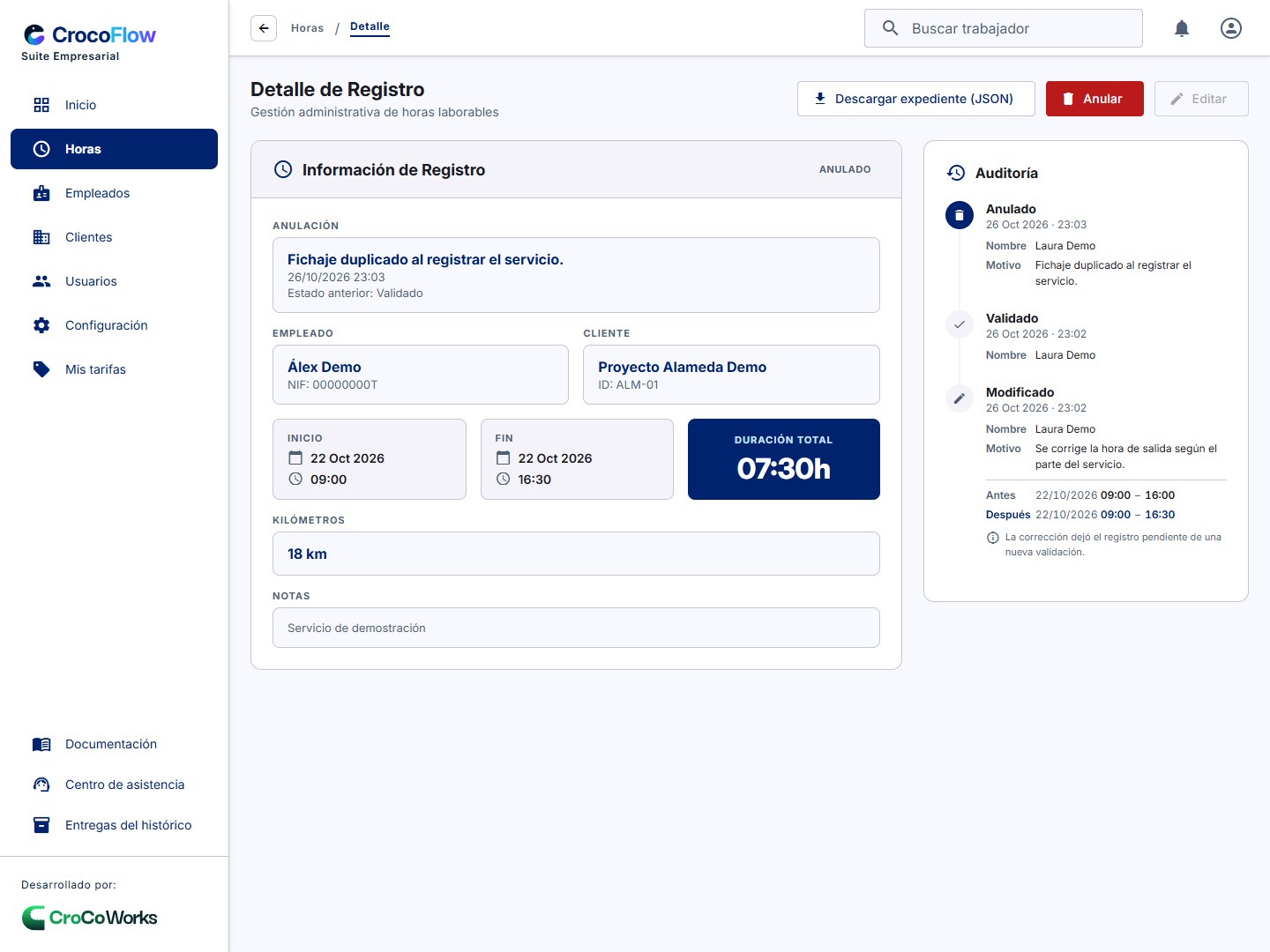Go to Inicio in the sidebar

114,105
